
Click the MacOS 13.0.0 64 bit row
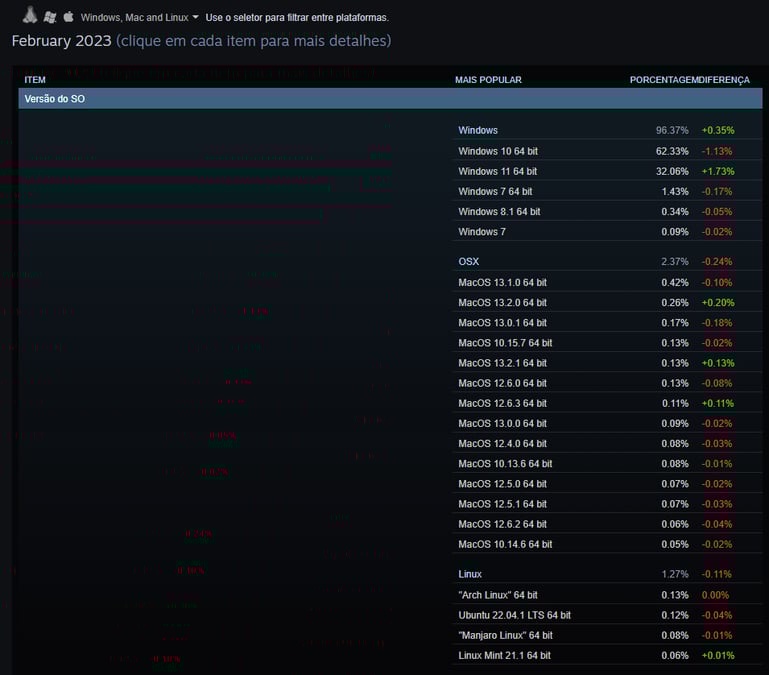tap(607, 423)
